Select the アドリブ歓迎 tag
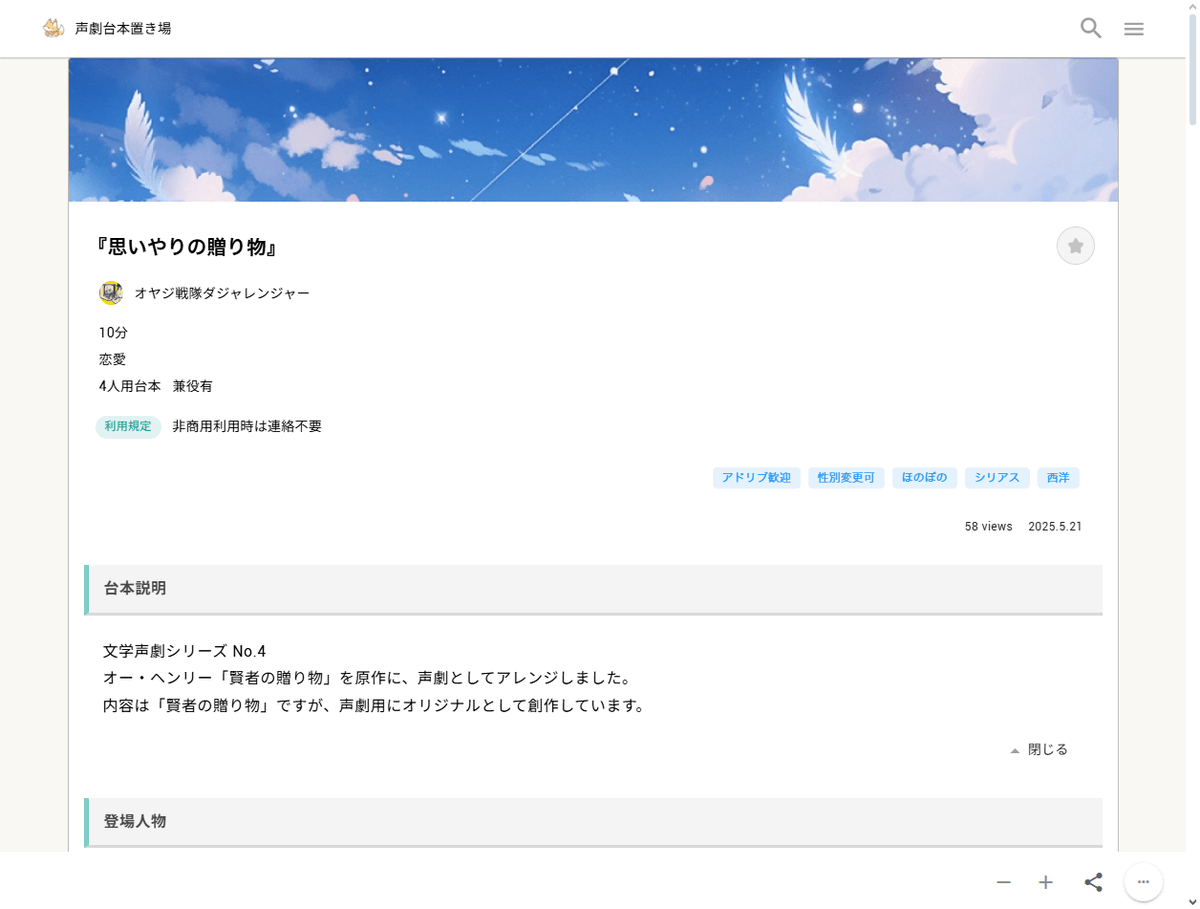The image size is (1200, 909). pos(757,478)
